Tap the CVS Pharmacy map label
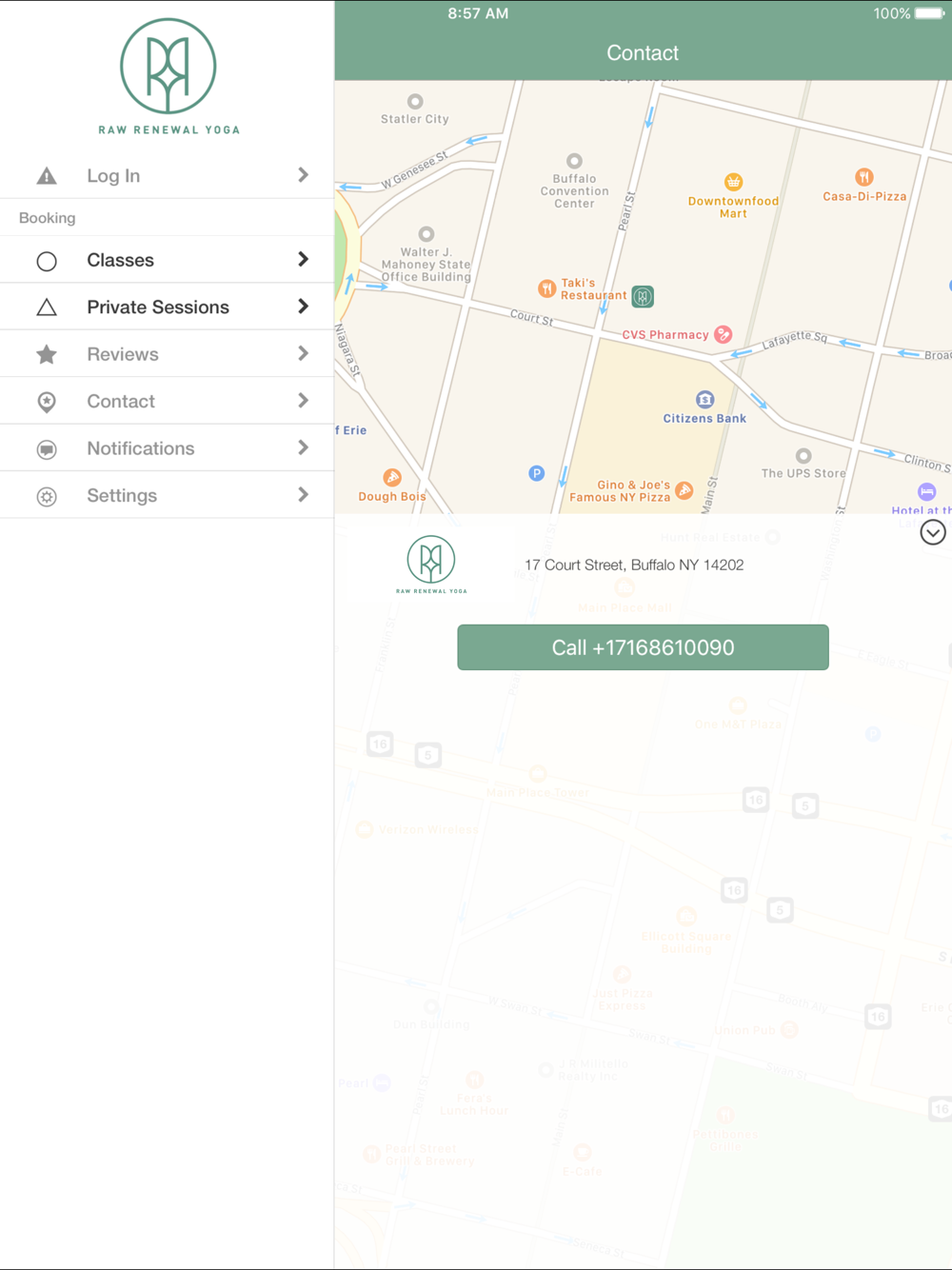Viewport: 952px width, 1270px height. click(665, 335)
